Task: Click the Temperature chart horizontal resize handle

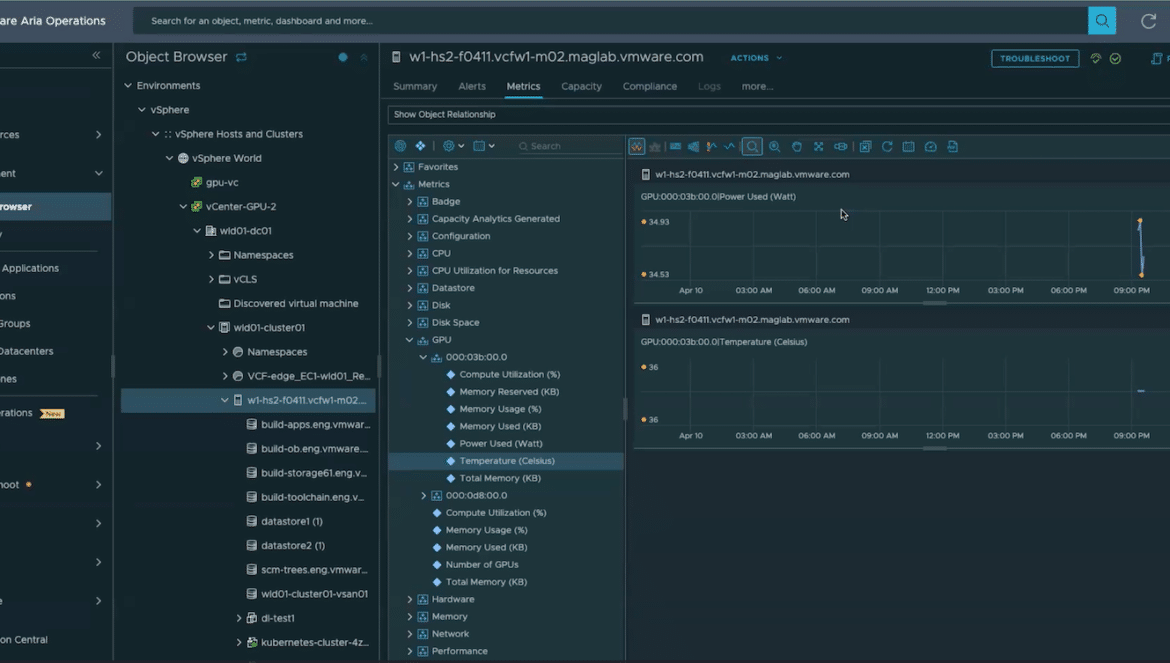Action: [x=934, y=448]
